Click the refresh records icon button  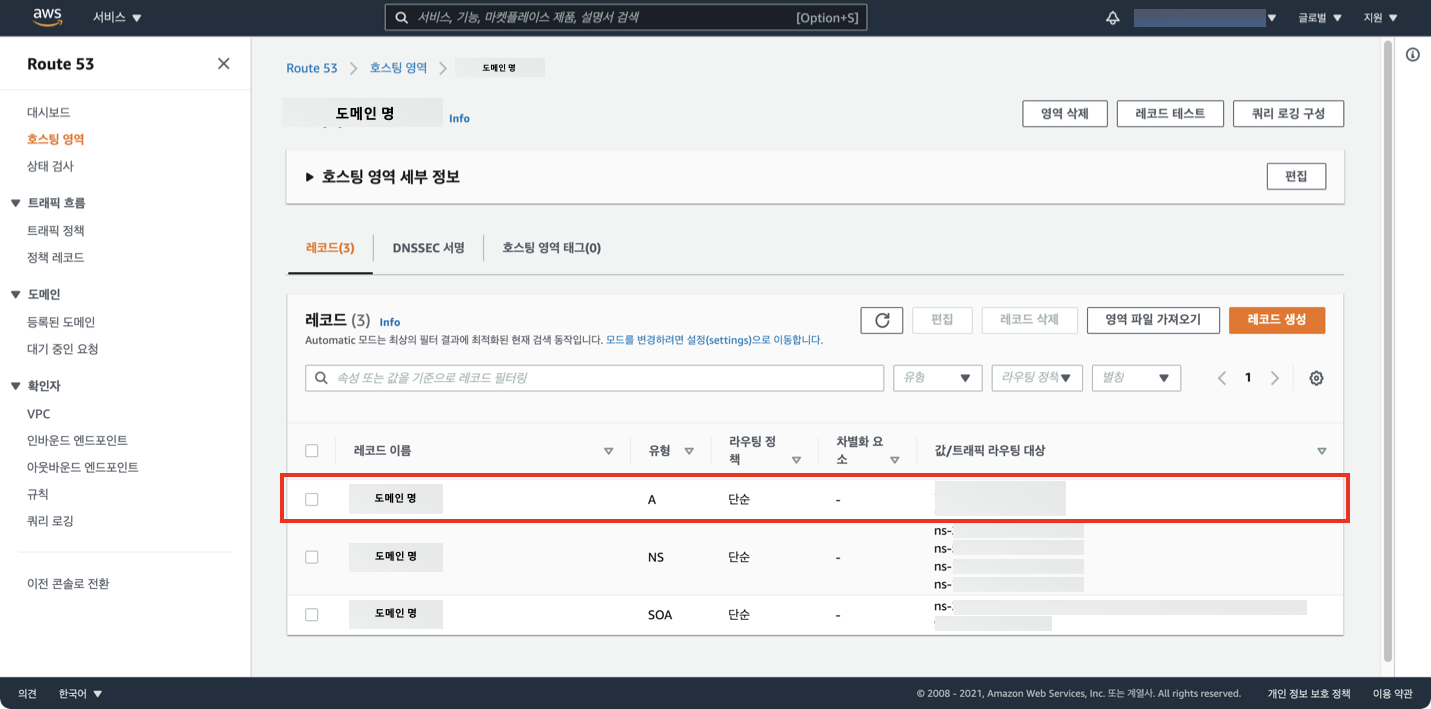[x=882, y=320]
